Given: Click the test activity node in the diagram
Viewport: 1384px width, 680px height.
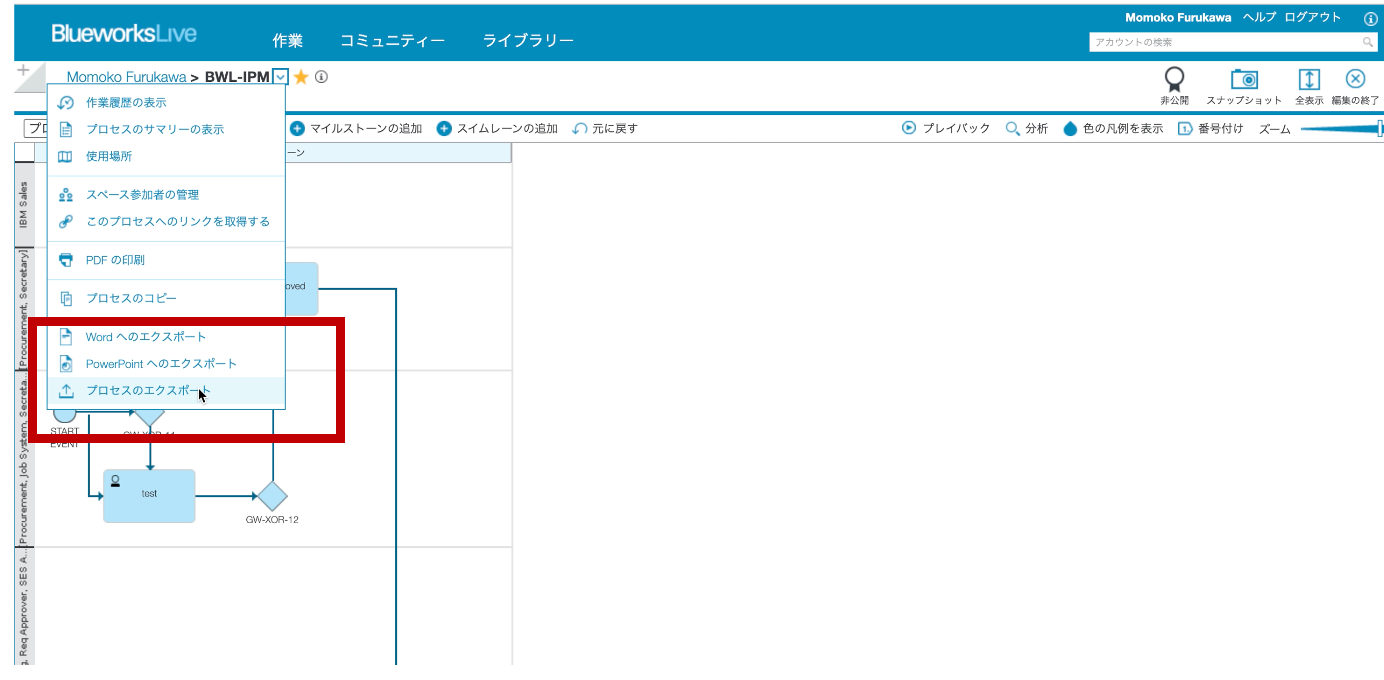Looking at the screenshot, I should [x=149, y=493].
